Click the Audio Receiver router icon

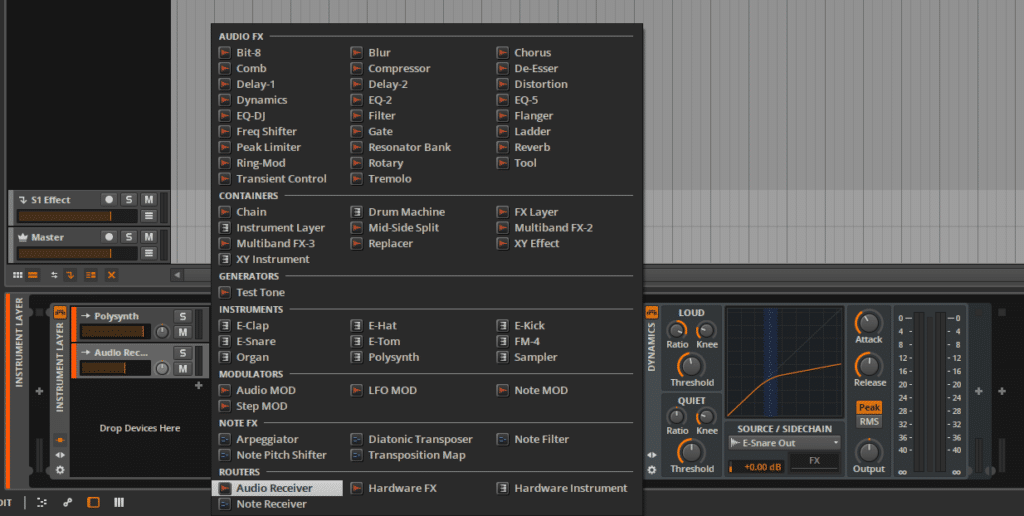pos(225,488)
